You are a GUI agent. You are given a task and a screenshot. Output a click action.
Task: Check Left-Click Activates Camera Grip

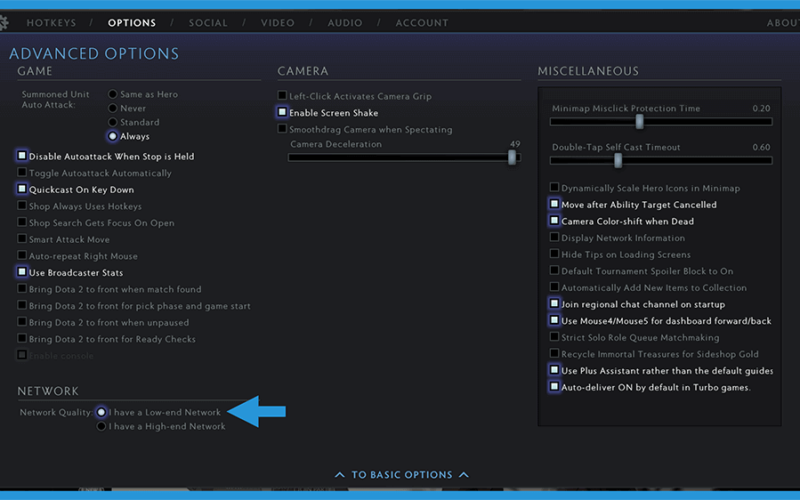pos(282,95)
